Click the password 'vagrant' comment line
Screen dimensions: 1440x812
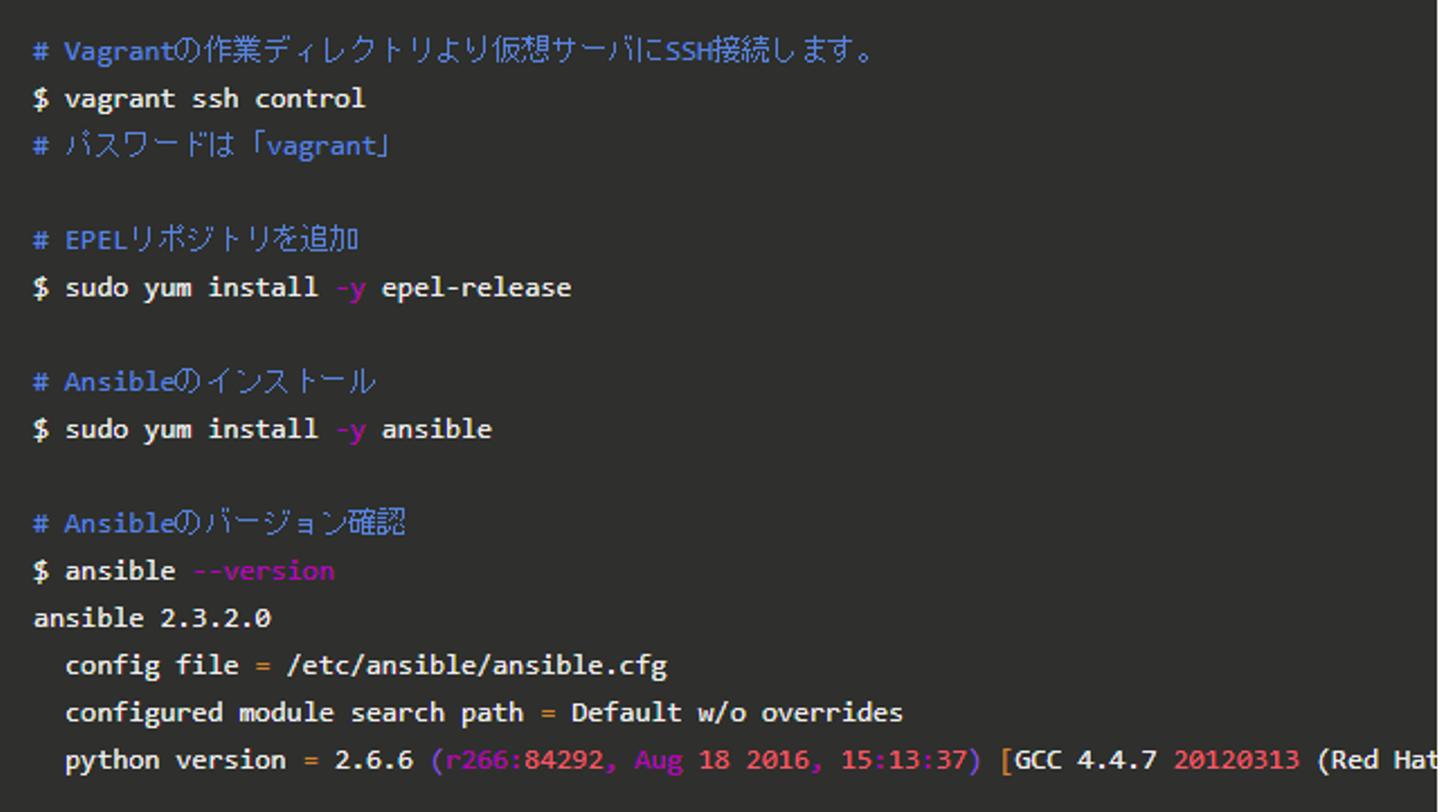(x=215, y=146)
